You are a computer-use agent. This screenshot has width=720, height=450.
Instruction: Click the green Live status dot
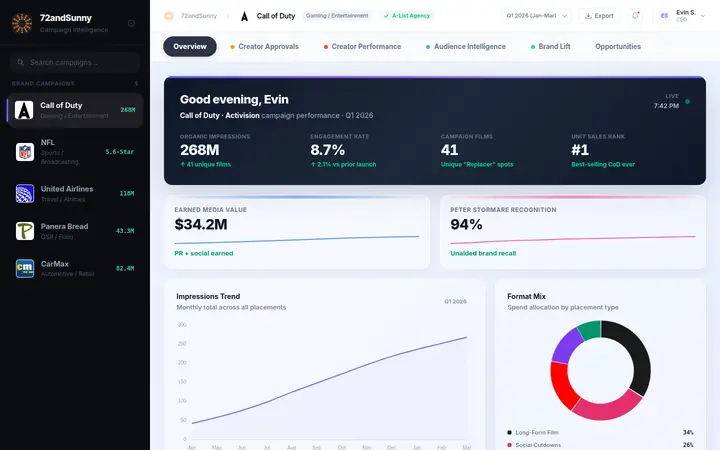click(687, 101)
